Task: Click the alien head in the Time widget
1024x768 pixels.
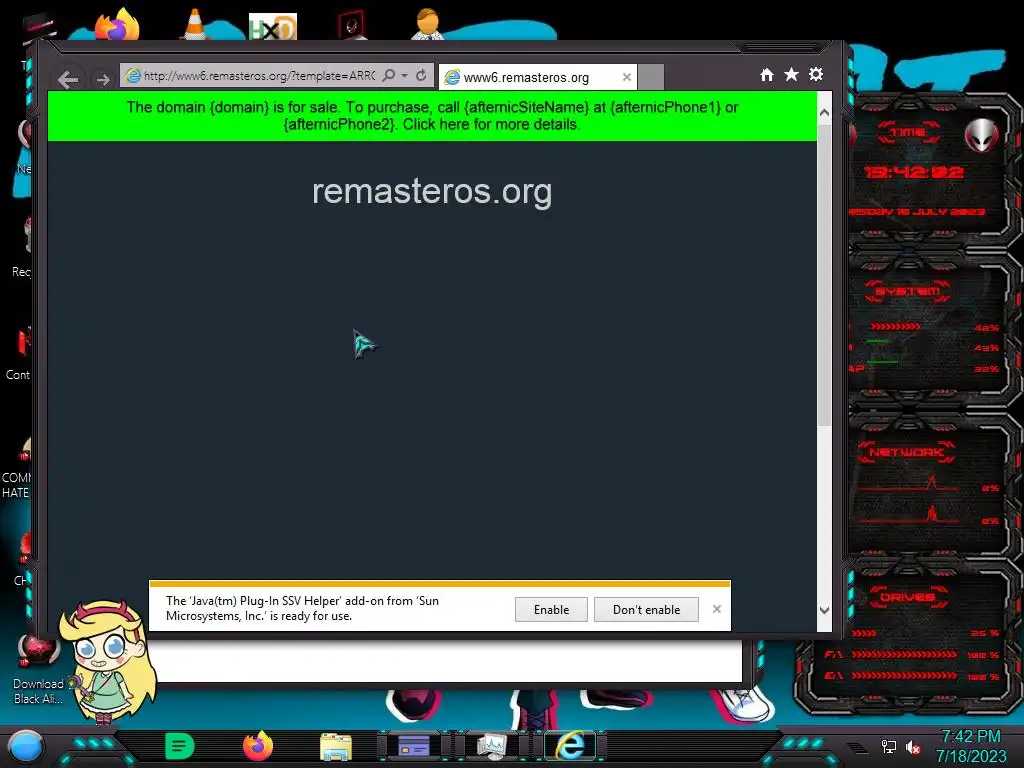Action: (x=982, y=136)
